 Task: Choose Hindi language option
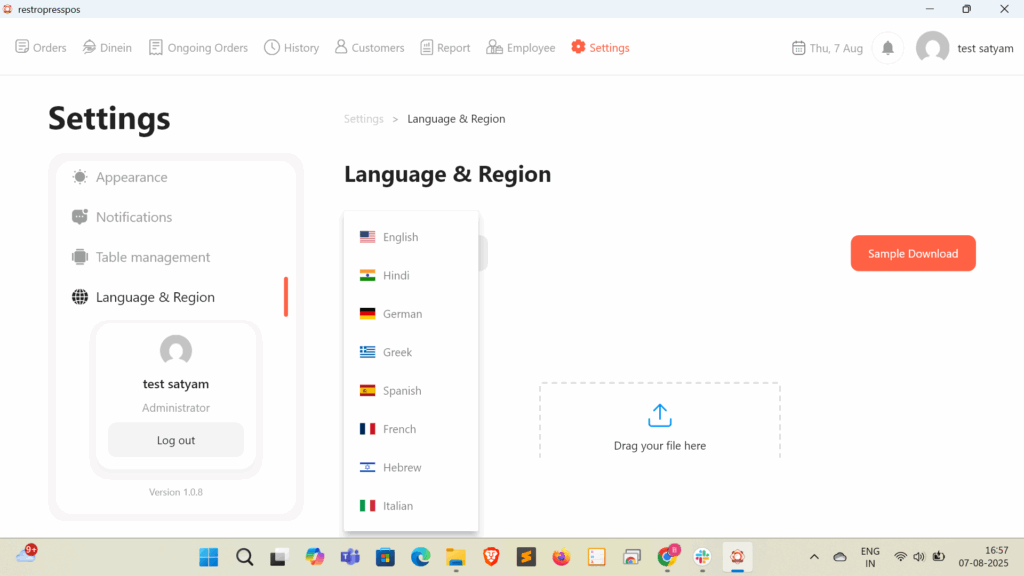tap(396, 276)
